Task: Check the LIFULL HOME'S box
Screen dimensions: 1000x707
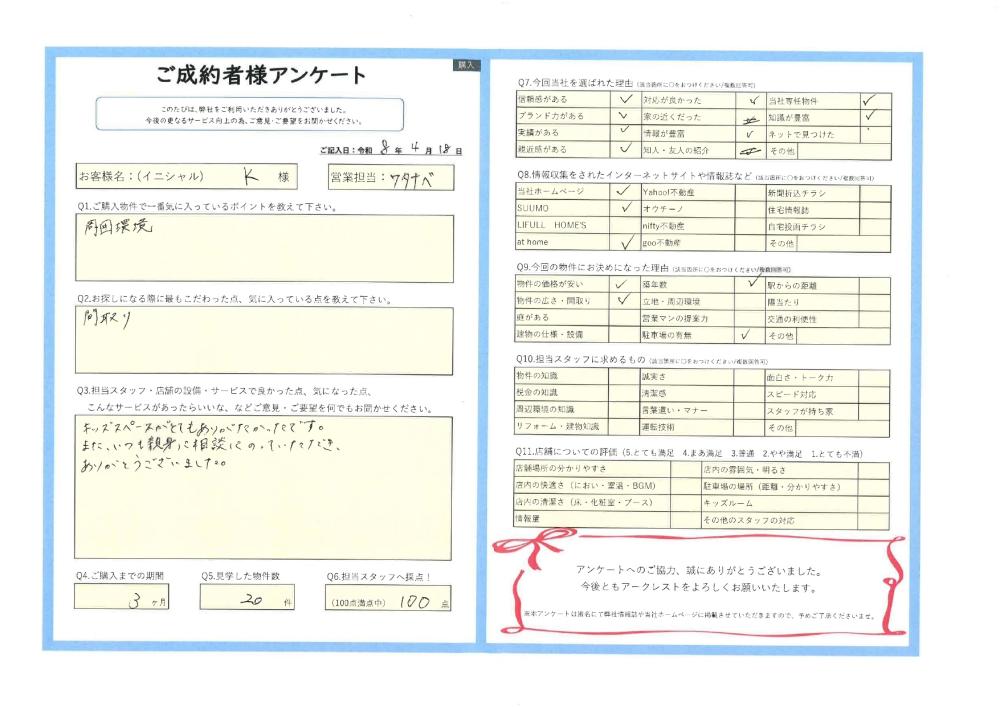Action: 624,225
